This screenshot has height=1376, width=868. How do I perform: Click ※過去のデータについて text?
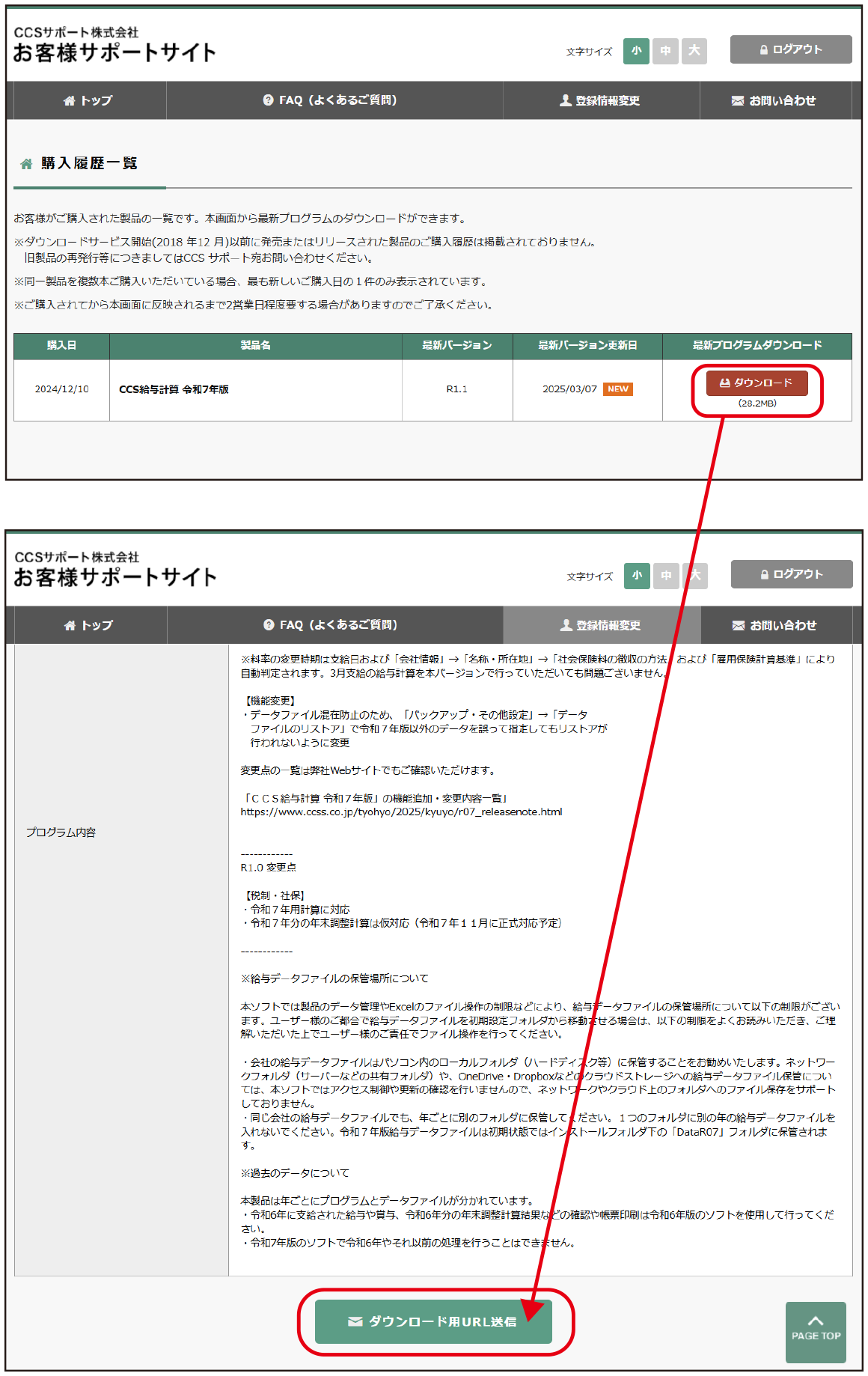pos(295,1173)
